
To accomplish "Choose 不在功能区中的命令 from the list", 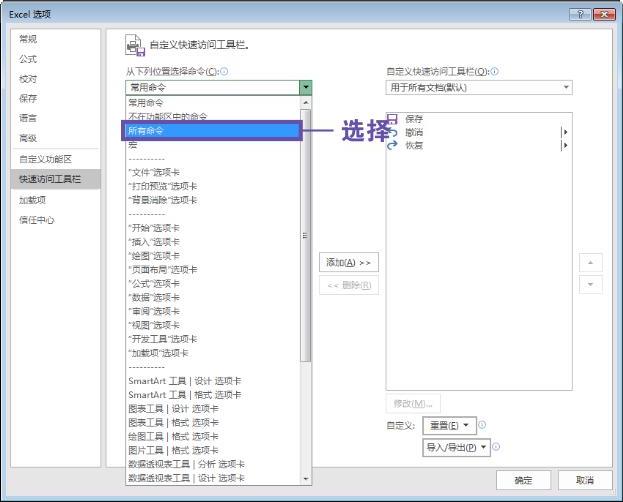I will (x=213, y=116).
